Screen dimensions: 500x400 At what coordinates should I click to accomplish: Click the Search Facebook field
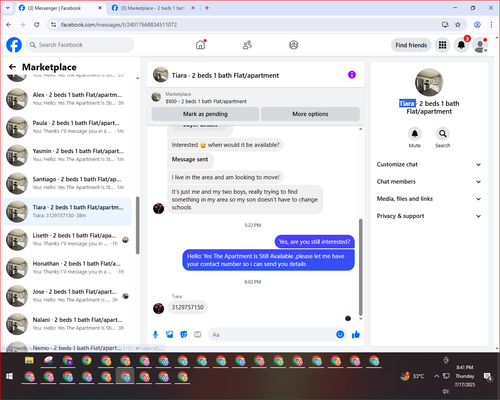click(x=80, y=45)
